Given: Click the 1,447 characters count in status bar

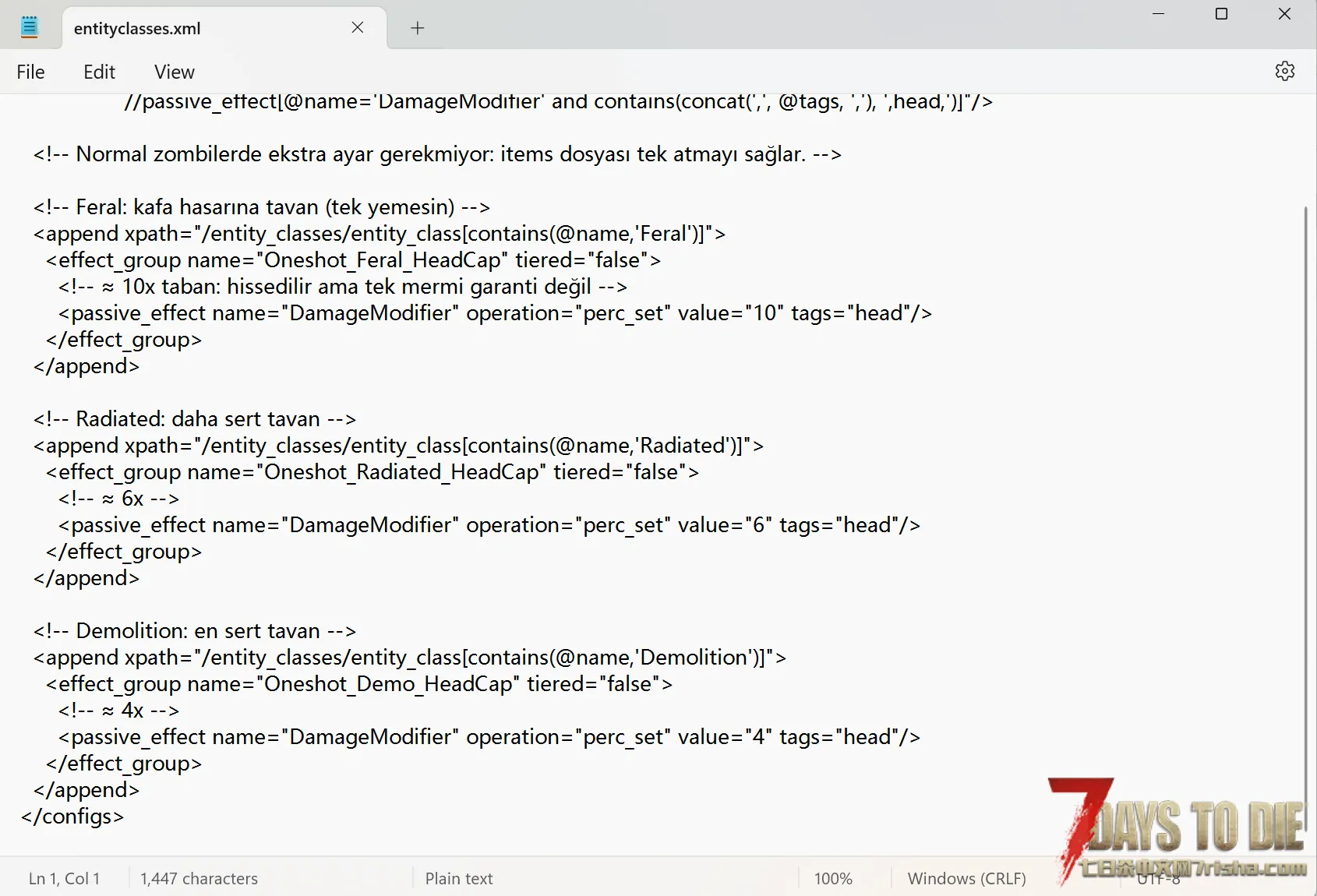Looking at the screenshot, I should pos(199,878).
